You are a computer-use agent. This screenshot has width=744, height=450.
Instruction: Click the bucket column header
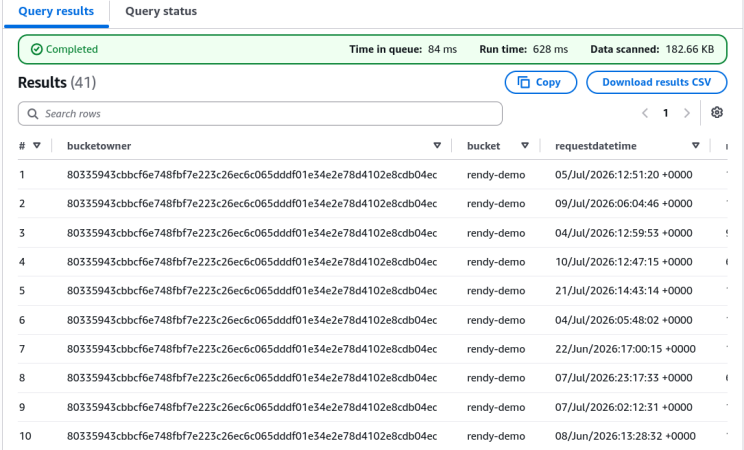coord(484,146)
